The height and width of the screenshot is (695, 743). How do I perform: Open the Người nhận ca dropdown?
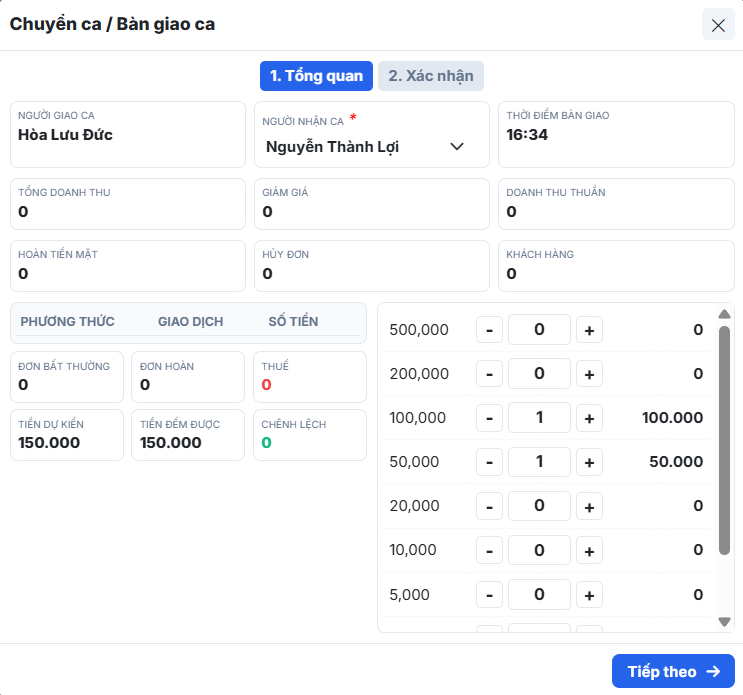pos(372,147)
